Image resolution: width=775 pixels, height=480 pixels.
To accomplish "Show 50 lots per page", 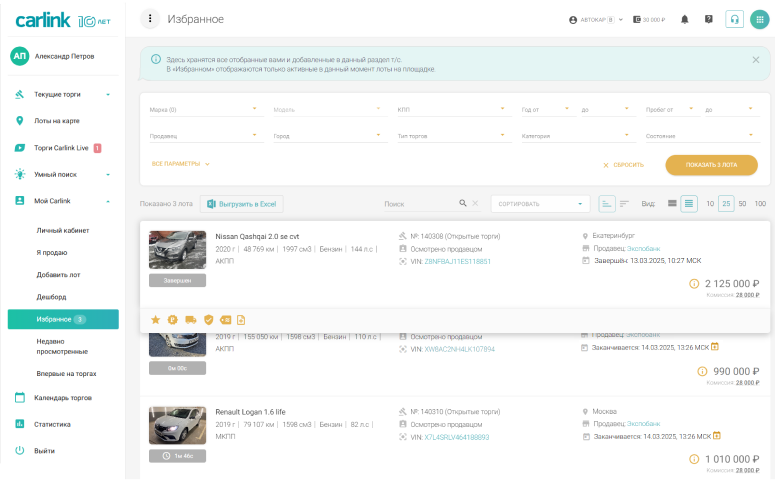I will tap(742, 204).
